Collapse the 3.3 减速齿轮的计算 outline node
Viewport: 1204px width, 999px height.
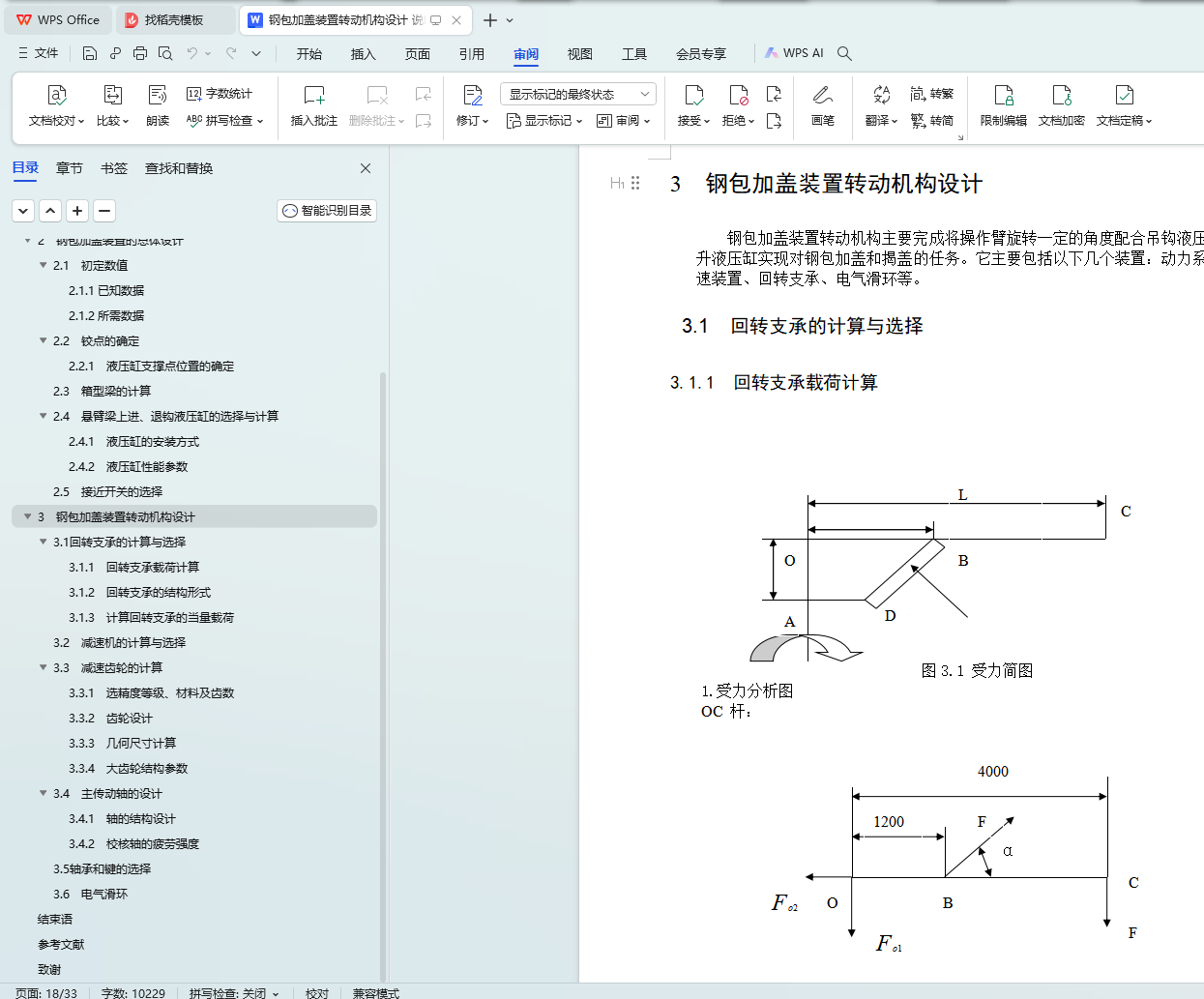click(43, 667)
